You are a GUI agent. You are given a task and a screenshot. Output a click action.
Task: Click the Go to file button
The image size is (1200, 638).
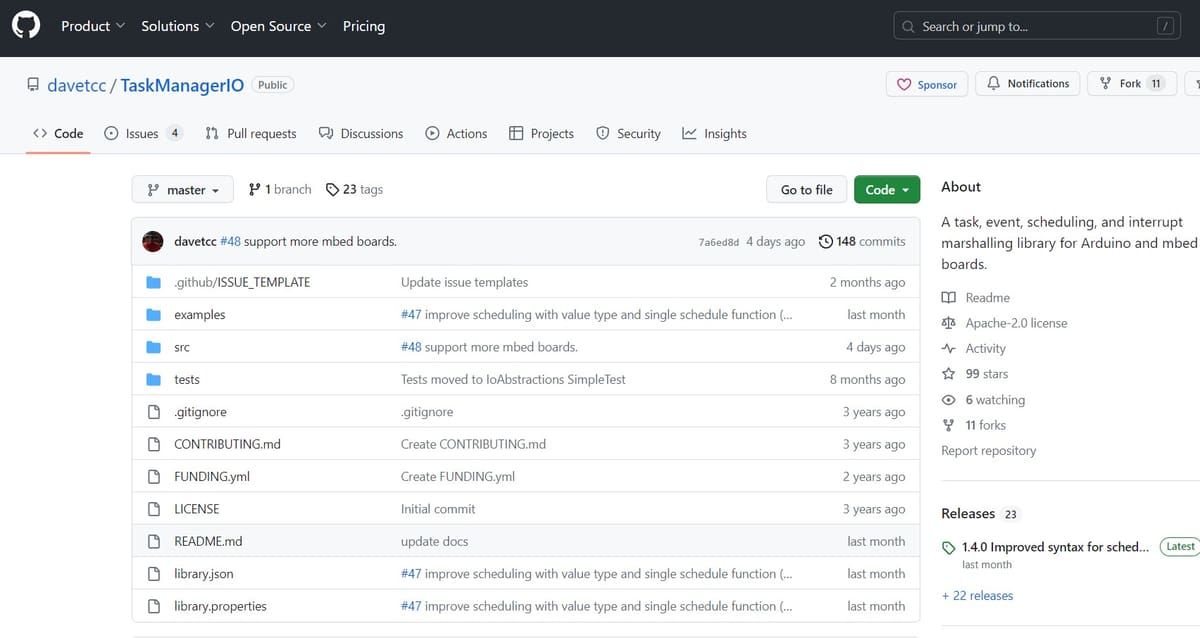point(807,190)
